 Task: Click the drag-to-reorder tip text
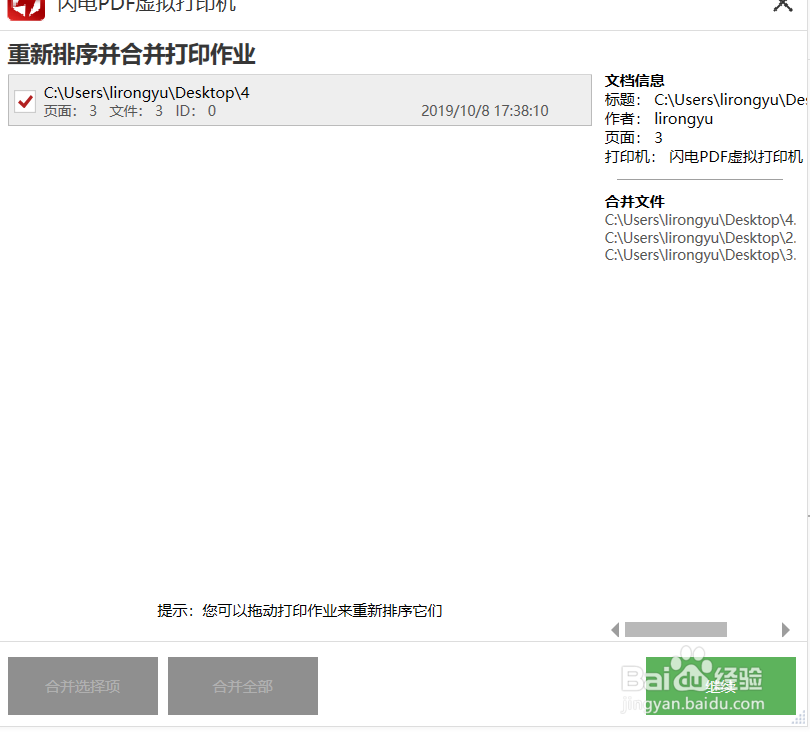click(300, 611)
